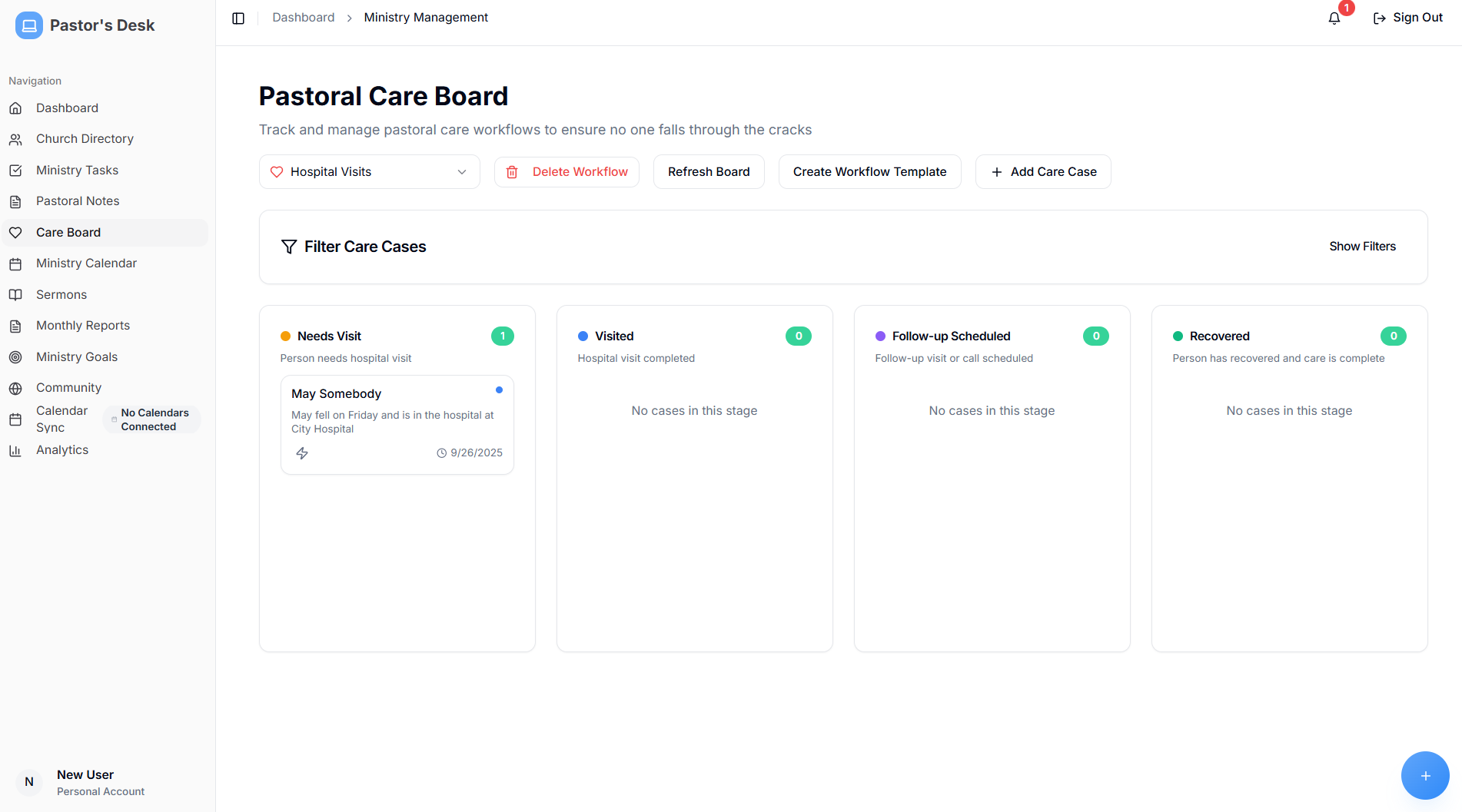The image size is (1462, 812).
Task: Click the trash icon in Delete Workflow
Action: tap(512, 172)
